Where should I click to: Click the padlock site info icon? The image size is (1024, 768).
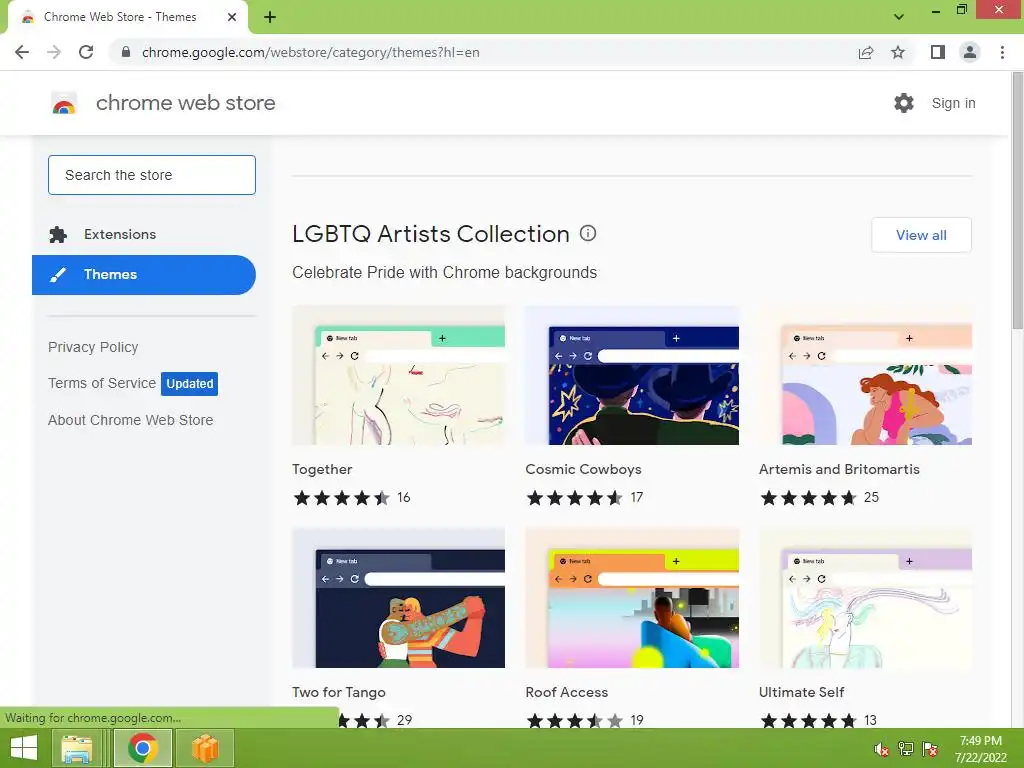click(126, 52)
